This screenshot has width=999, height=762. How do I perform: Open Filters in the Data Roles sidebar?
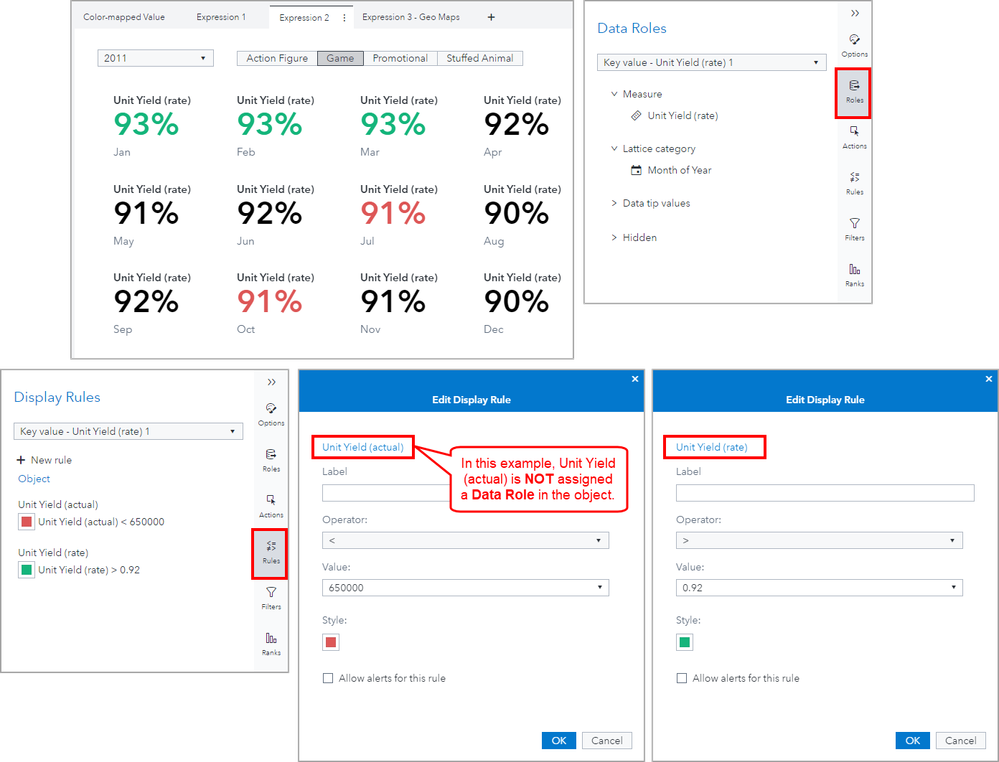click(x=854, y=228)
